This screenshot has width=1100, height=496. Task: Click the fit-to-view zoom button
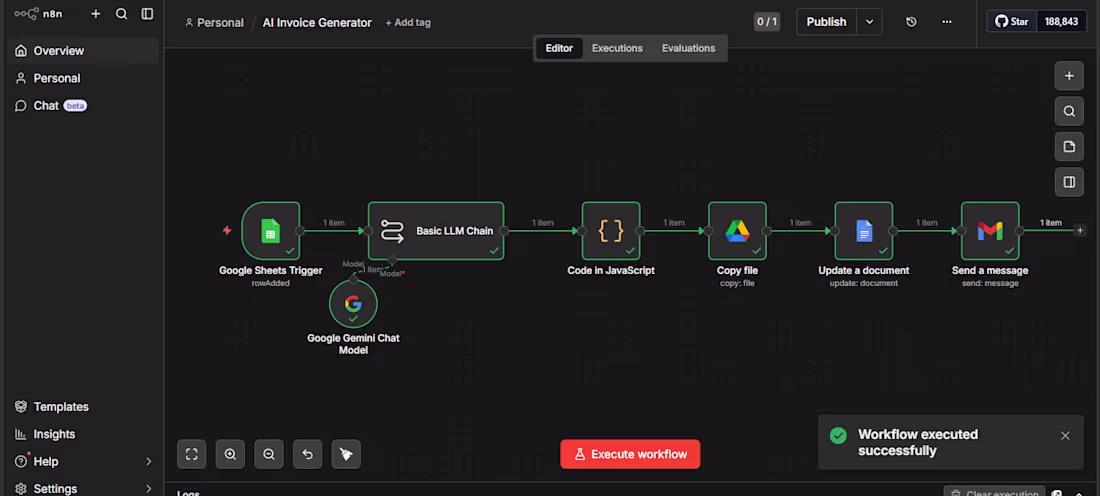(192, 454)
